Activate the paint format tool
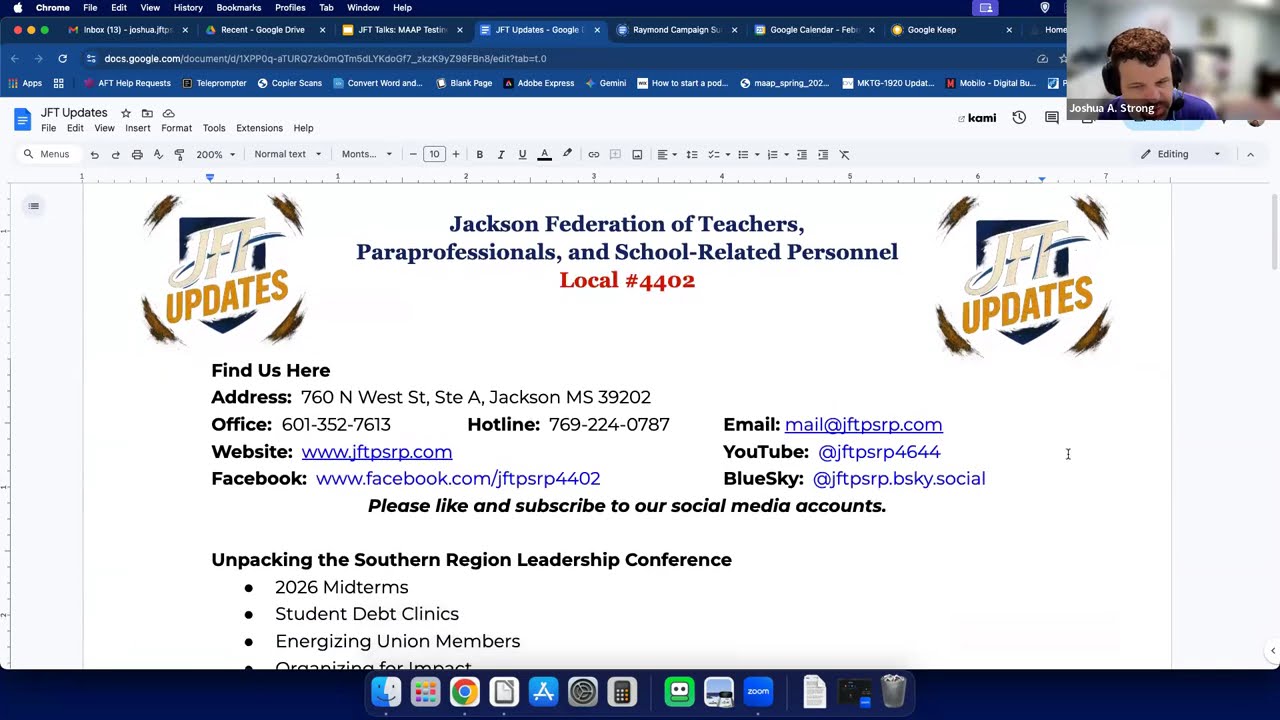The image size is (1280, 720). (179, 154)
